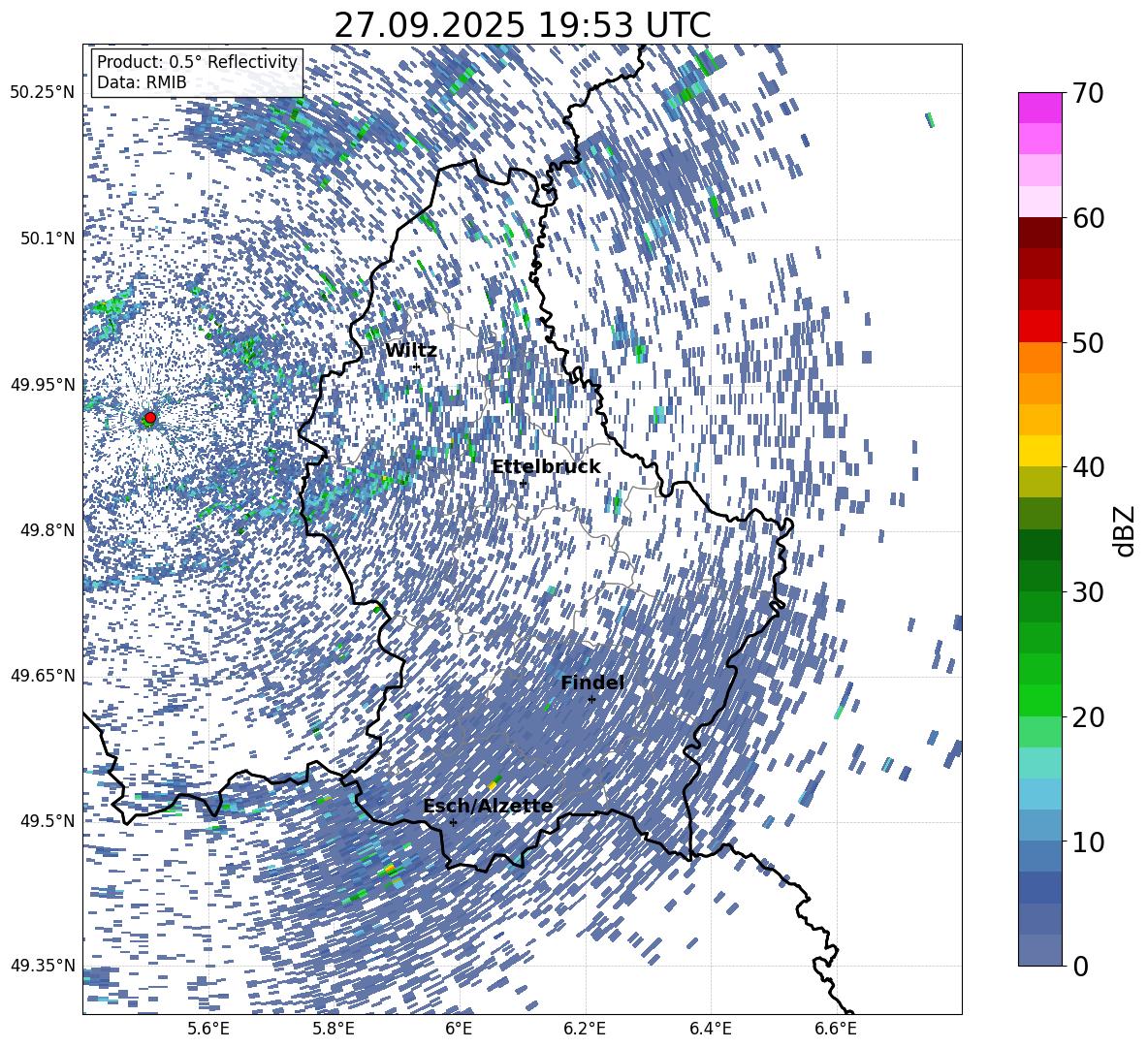
Task: Pick the magenta swatch at top of colorbar
Action: coord(1040,108)
